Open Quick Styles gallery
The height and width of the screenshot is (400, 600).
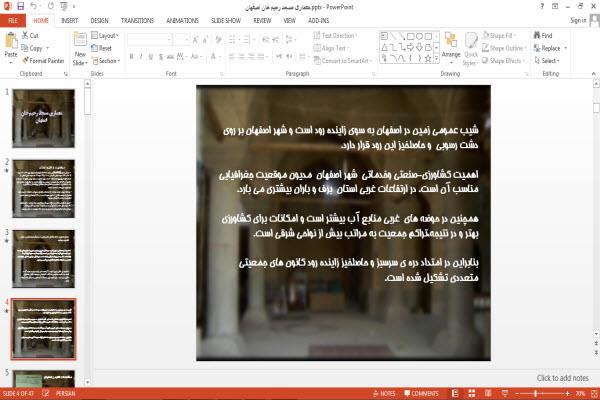click(x=471, y=49)
